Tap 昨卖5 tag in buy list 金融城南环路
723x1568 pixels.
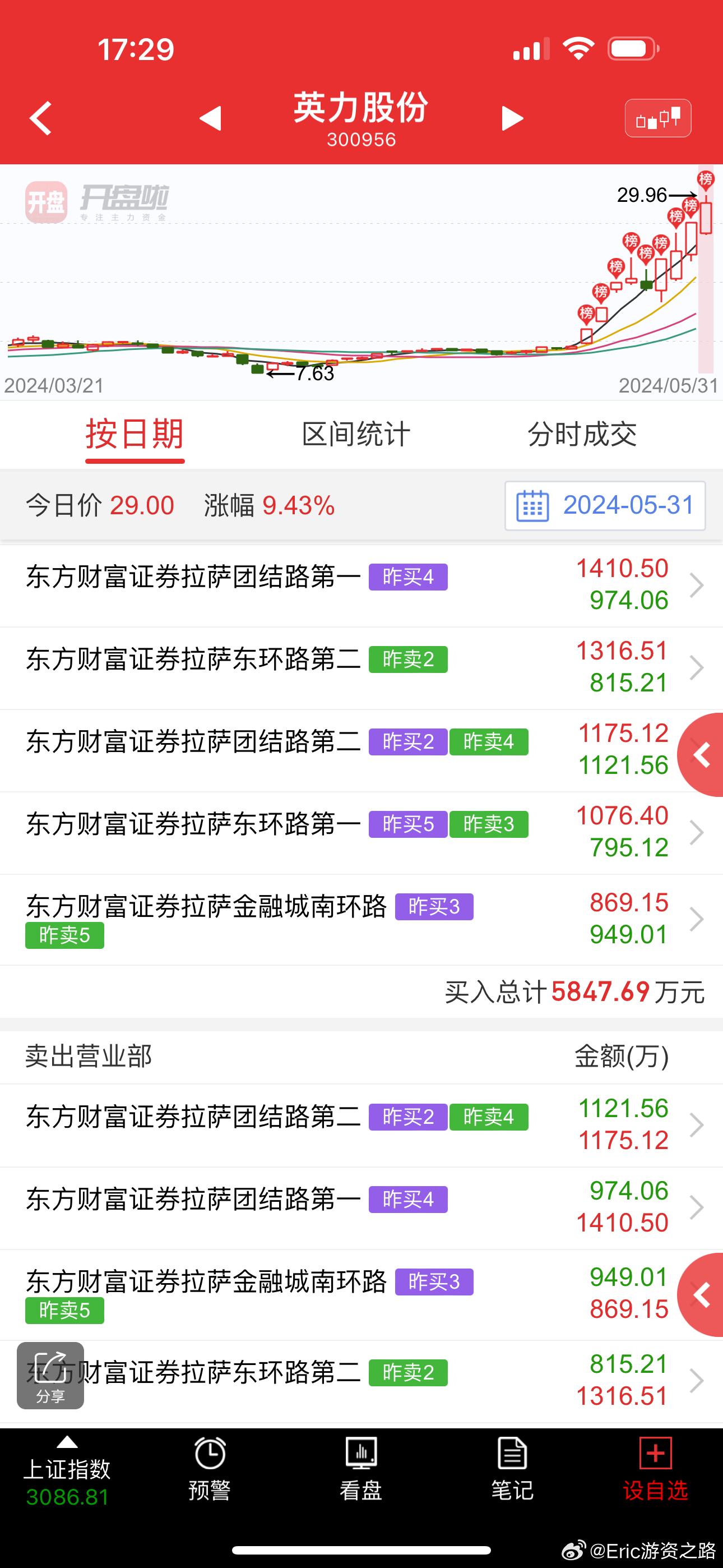coord(64,935)
